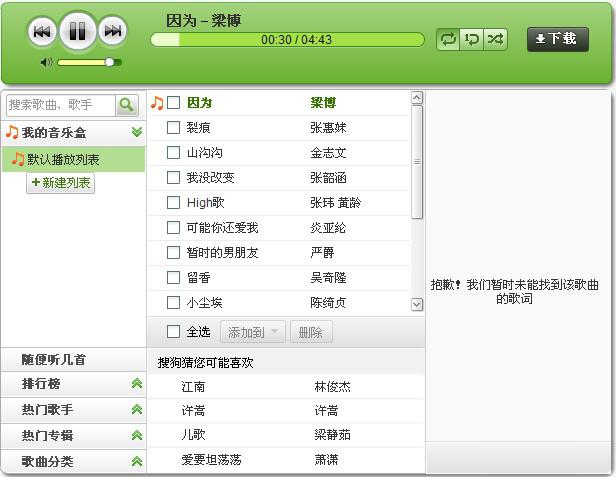
Task: Click recommended song 江南
Action: point(193,387)
